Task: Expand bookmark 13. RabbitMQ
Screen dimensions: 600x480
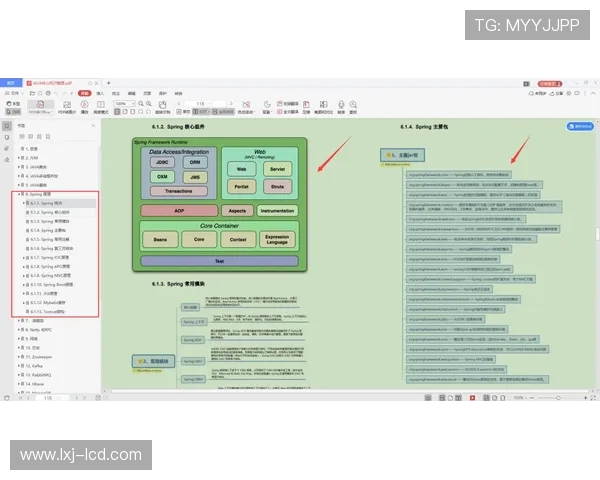Action: click(x=19, y=375)
